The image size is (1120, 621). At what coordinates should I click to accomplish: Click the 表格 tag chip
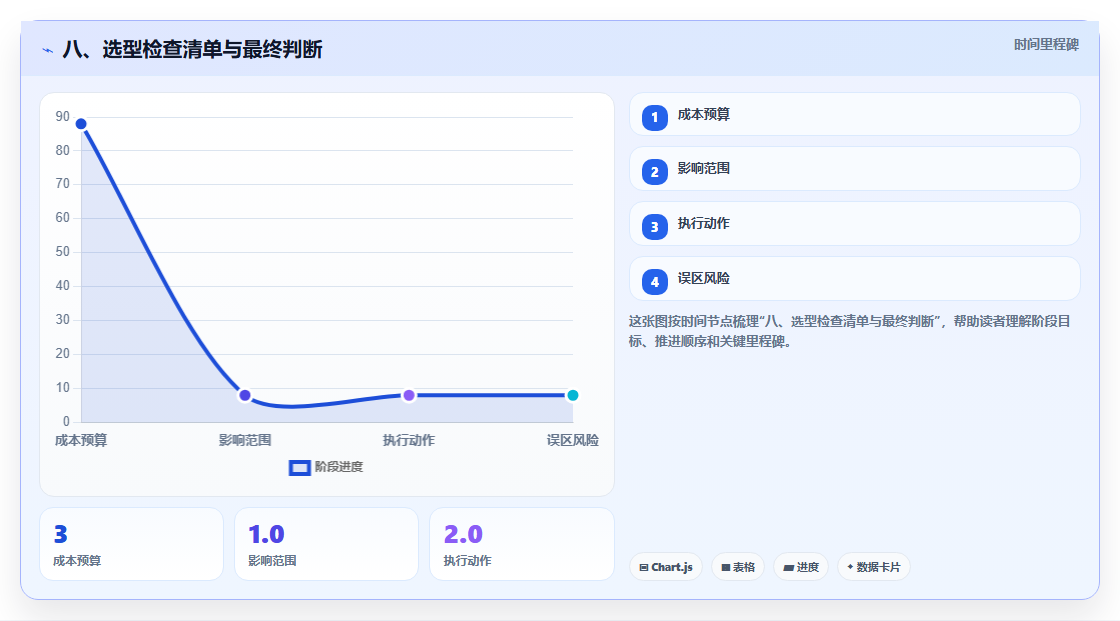pyautogui.click(x=738, y=567)
